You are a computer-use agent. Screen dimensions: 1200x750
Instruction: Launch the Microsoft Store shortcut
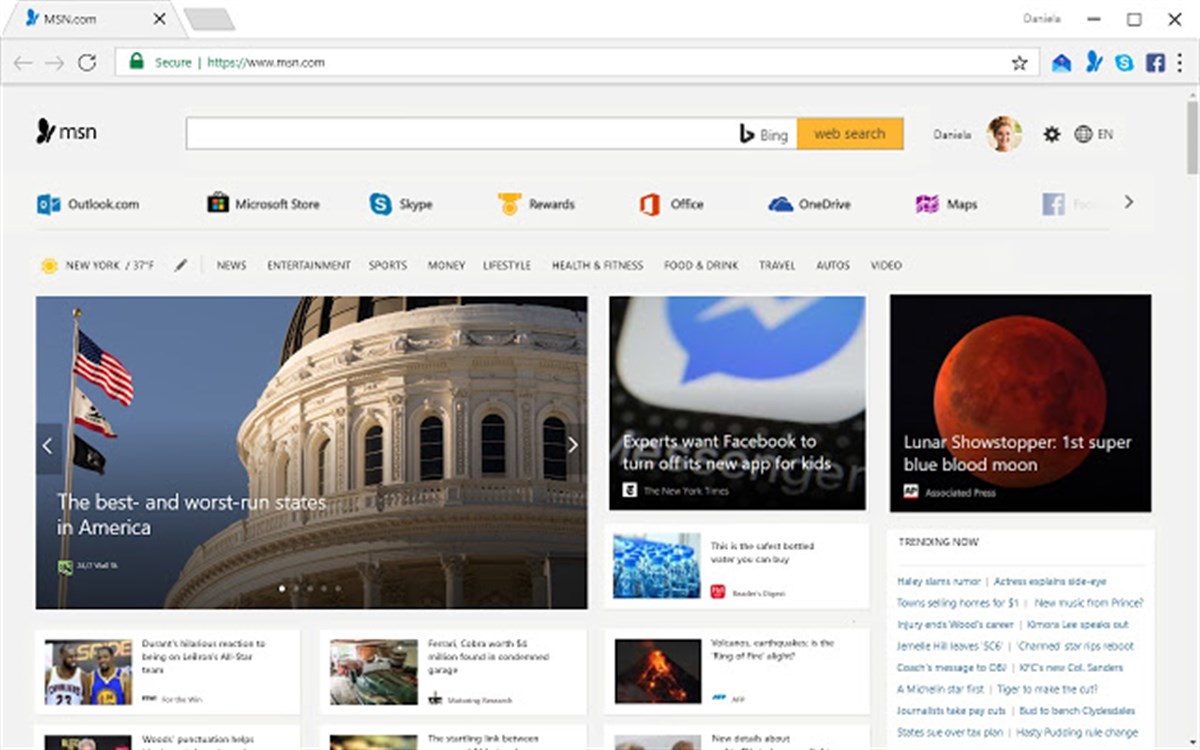(x=264, y=204)
